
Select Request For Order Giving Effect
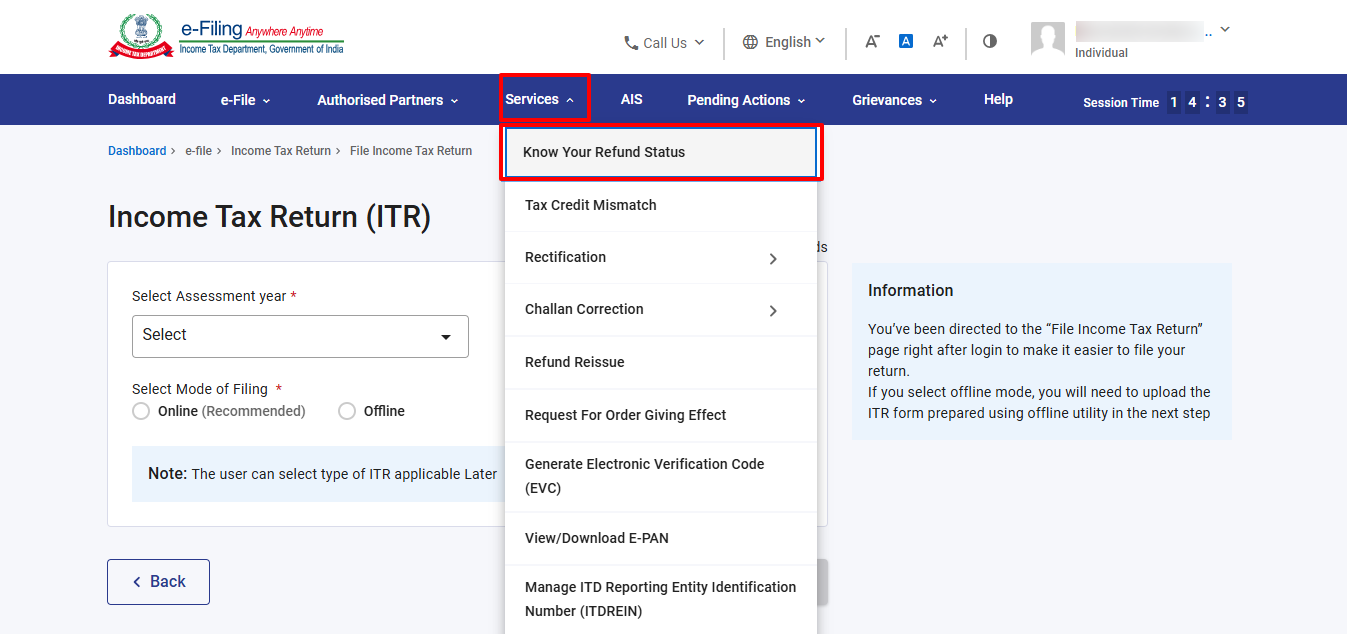click(x=661, y=415)
